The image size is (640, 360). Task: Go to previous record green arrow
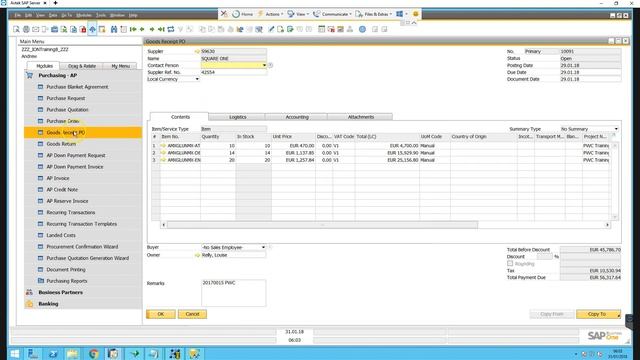tap(142, 29)
